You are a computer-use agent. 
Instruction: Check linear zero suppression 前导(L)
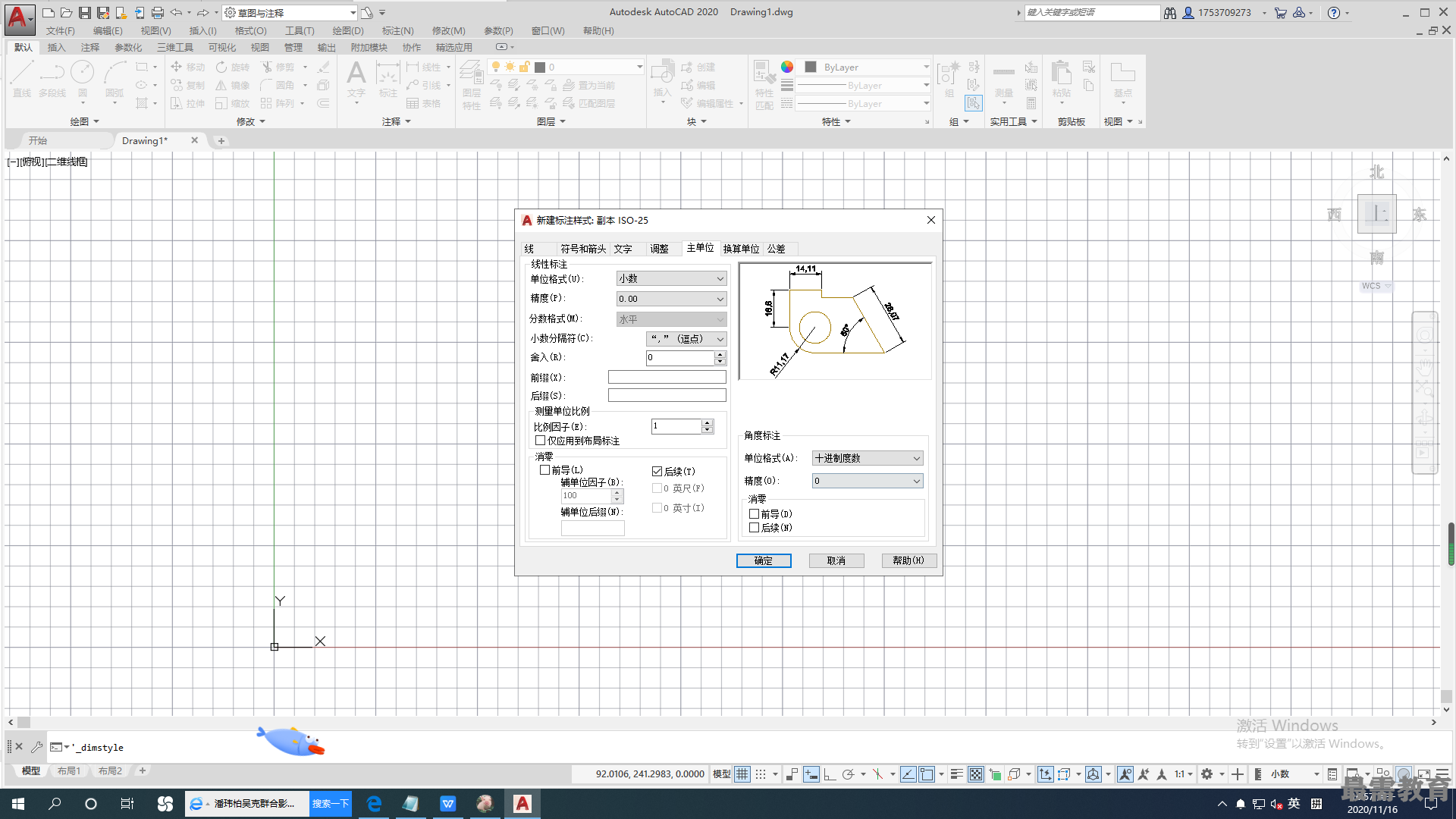[x=544, y=470]
